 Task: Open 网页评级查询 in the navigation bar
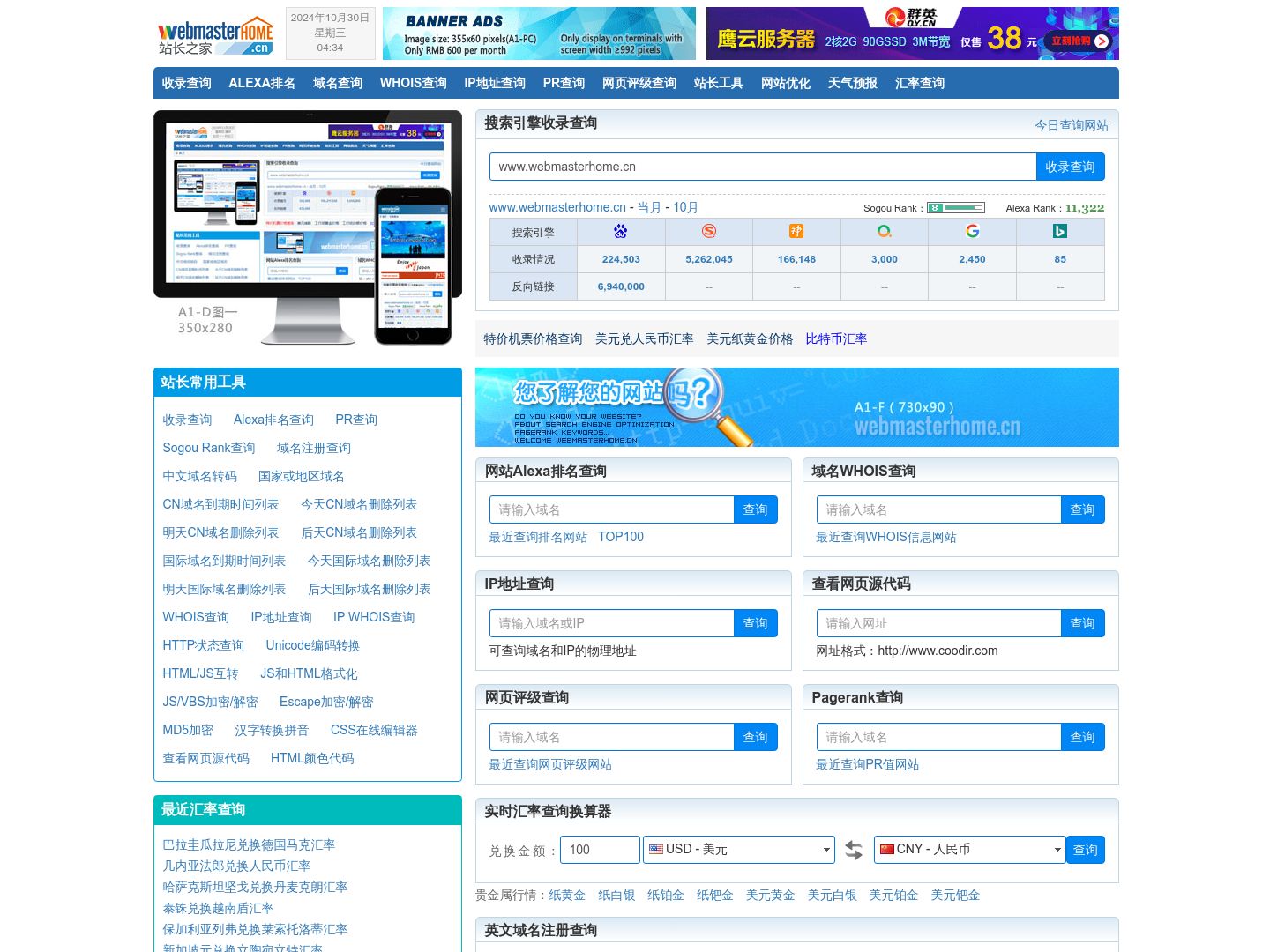pyautogui.click(x=639, y=83)
